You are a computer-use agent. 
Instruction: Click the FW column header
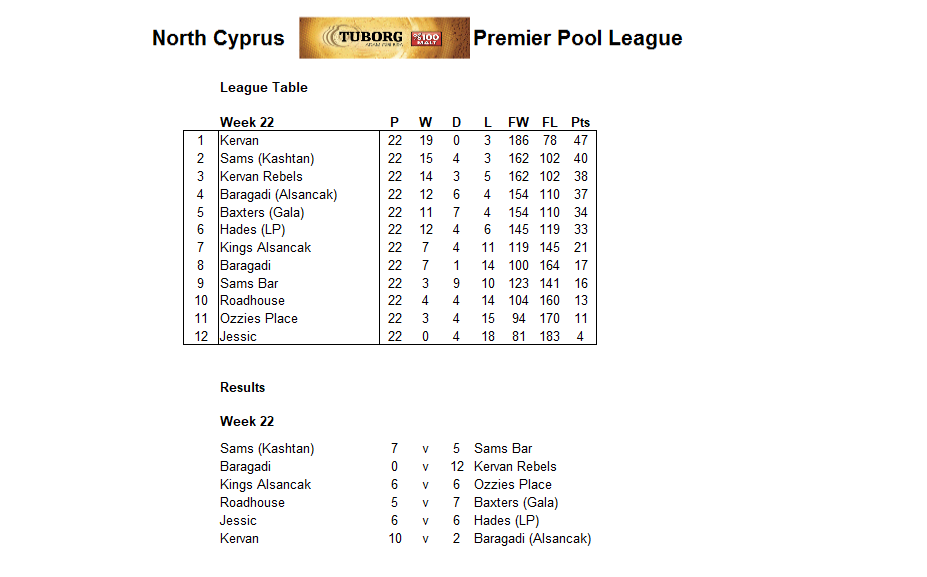(x=518, y=122)
